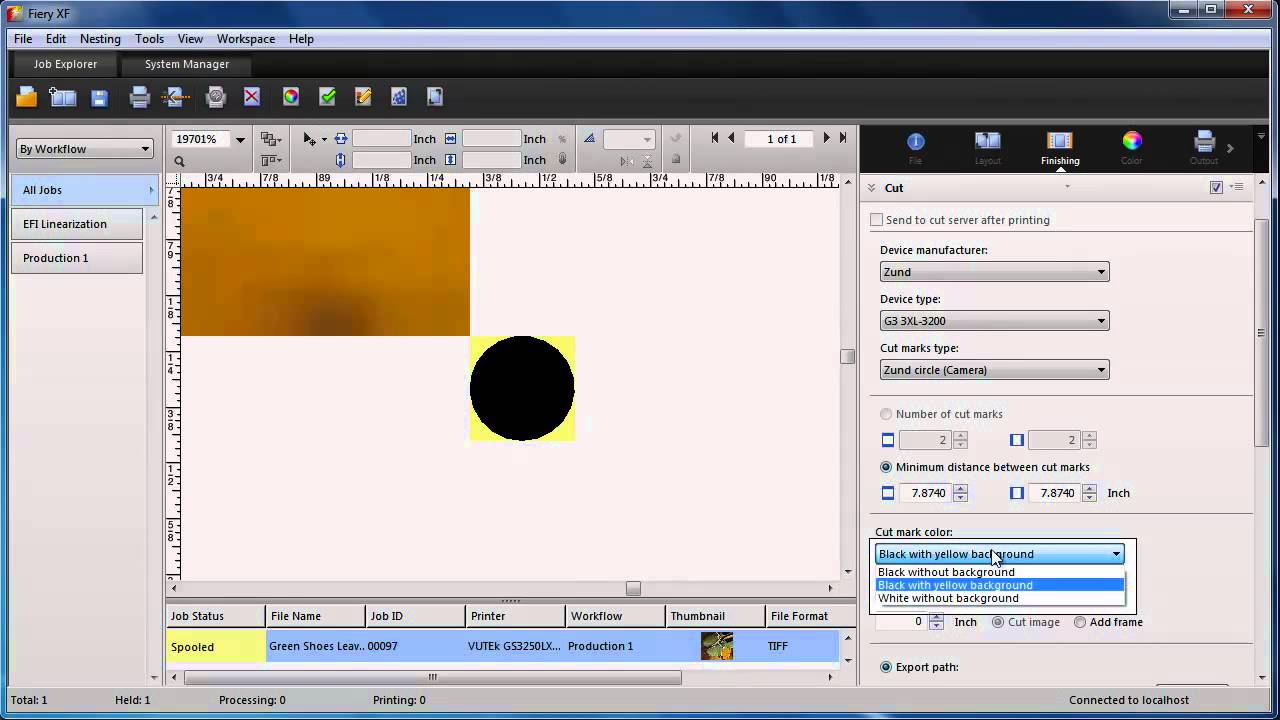Click the preview horizontal scrollbar thumb

(633, 588)
